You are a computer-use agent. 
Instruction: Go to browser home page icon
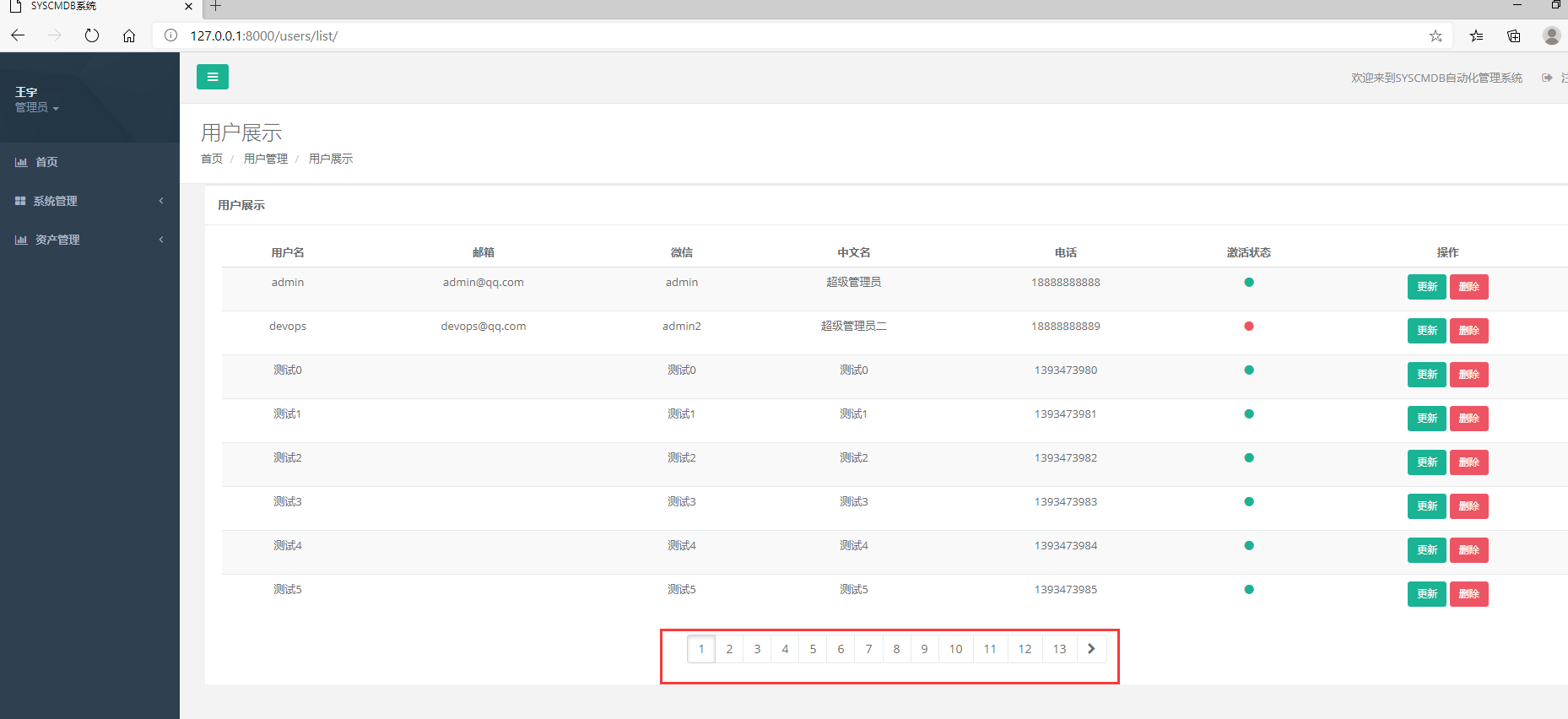pos(129,35)
